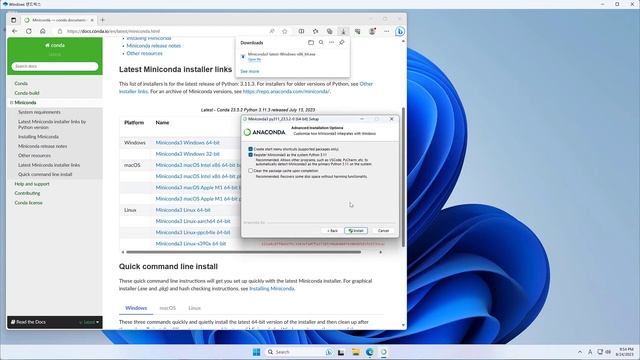Click Back in Miniconda3 Setup
The width and height of the screenshot is (640, 360).
click(332, 231)
